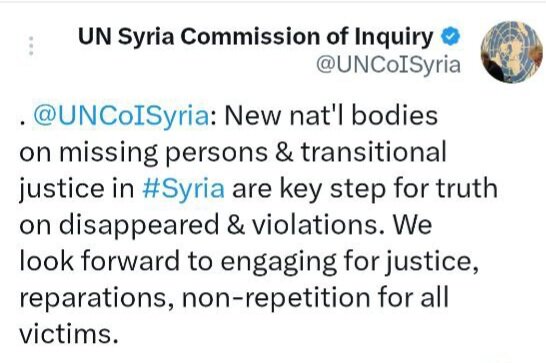
Task: Click the phrase "look forward to engaging"
Action: (178, 262)
